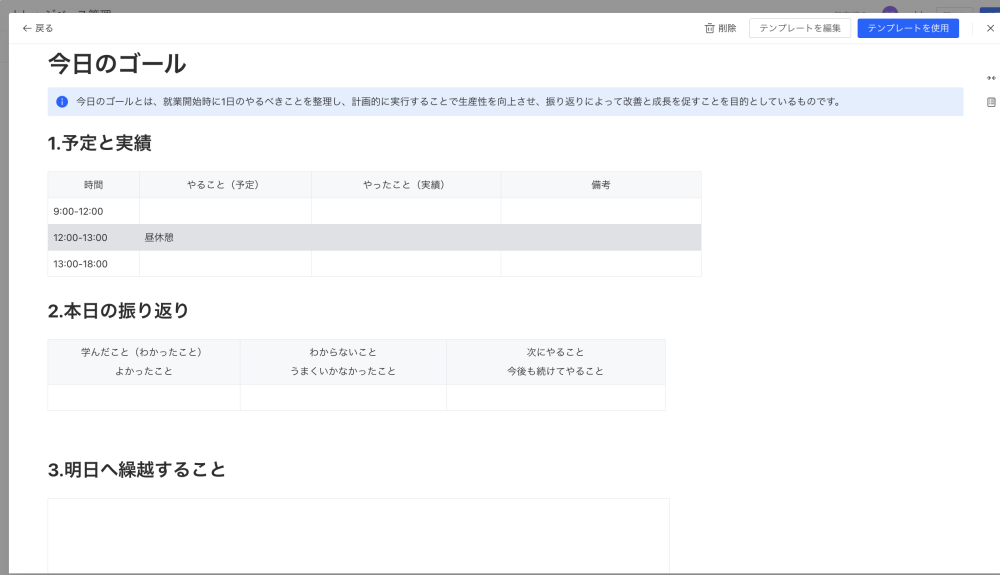
Task: Click the empty cell under わからないこと column
Action: (x=343, y=397)
